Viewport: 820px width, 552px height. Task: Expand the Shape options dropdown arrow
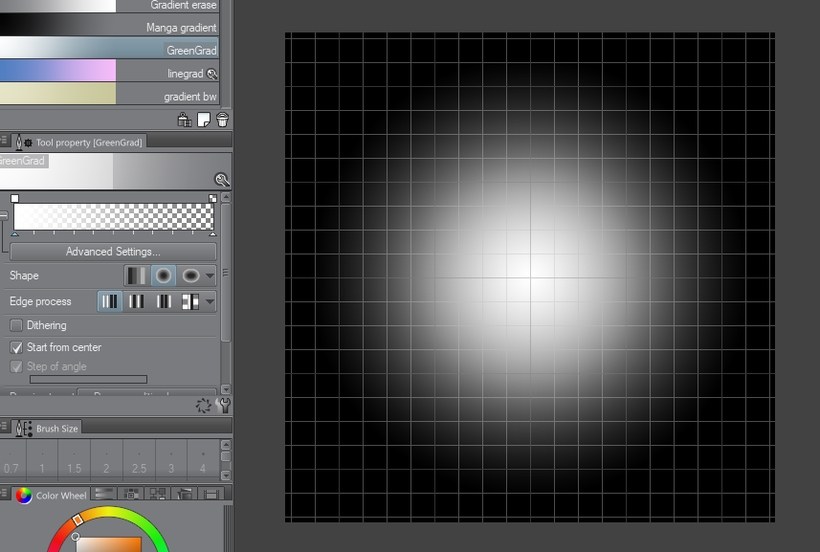point(210,275)
